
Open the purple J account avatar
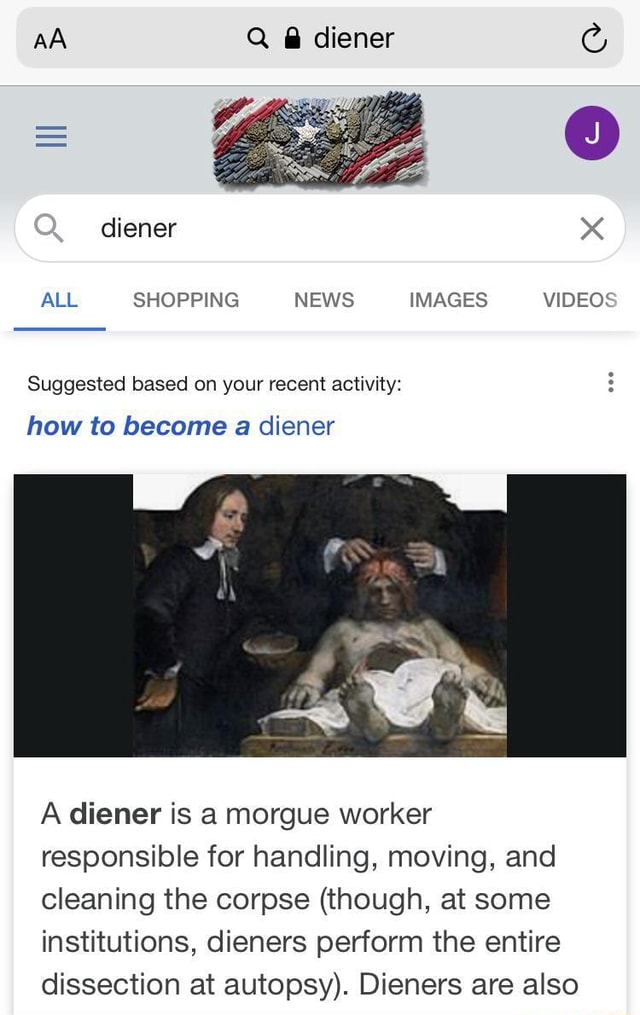click(591, 133)
